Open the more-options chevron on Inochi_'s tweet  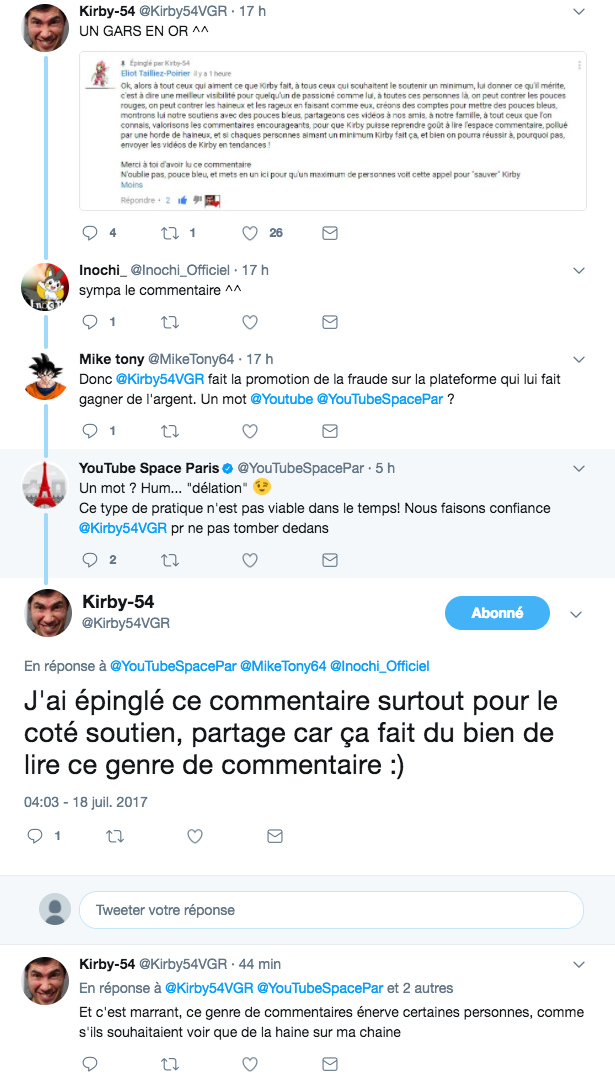[x=579, y=271]
